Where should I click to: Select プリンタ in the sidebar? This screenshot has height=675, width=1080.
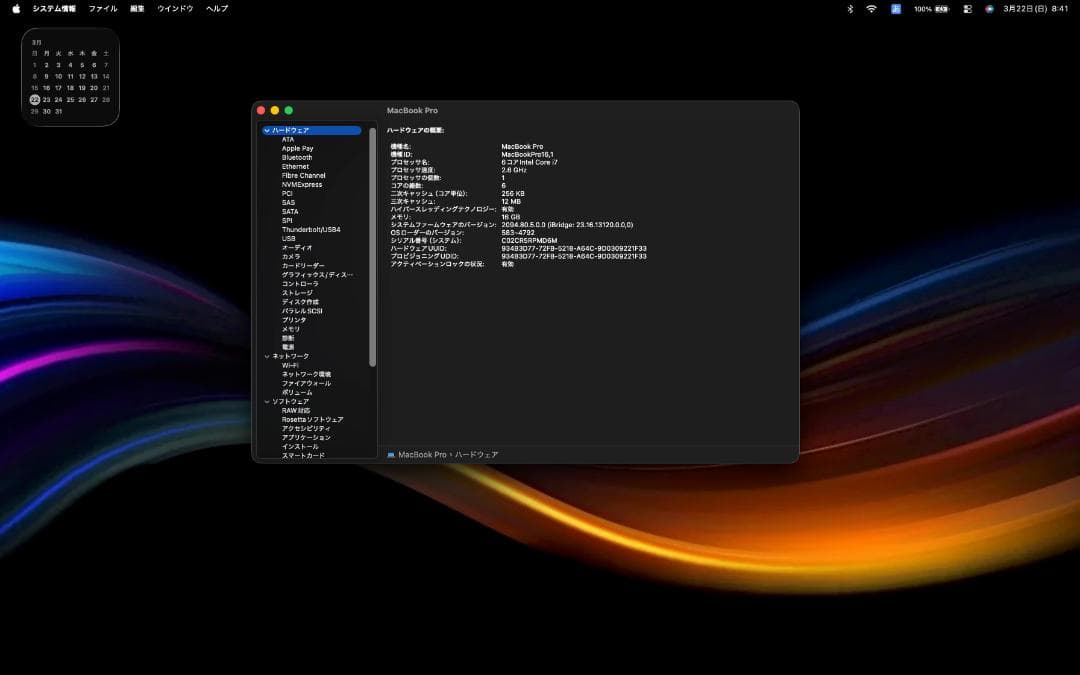point(294,320)
